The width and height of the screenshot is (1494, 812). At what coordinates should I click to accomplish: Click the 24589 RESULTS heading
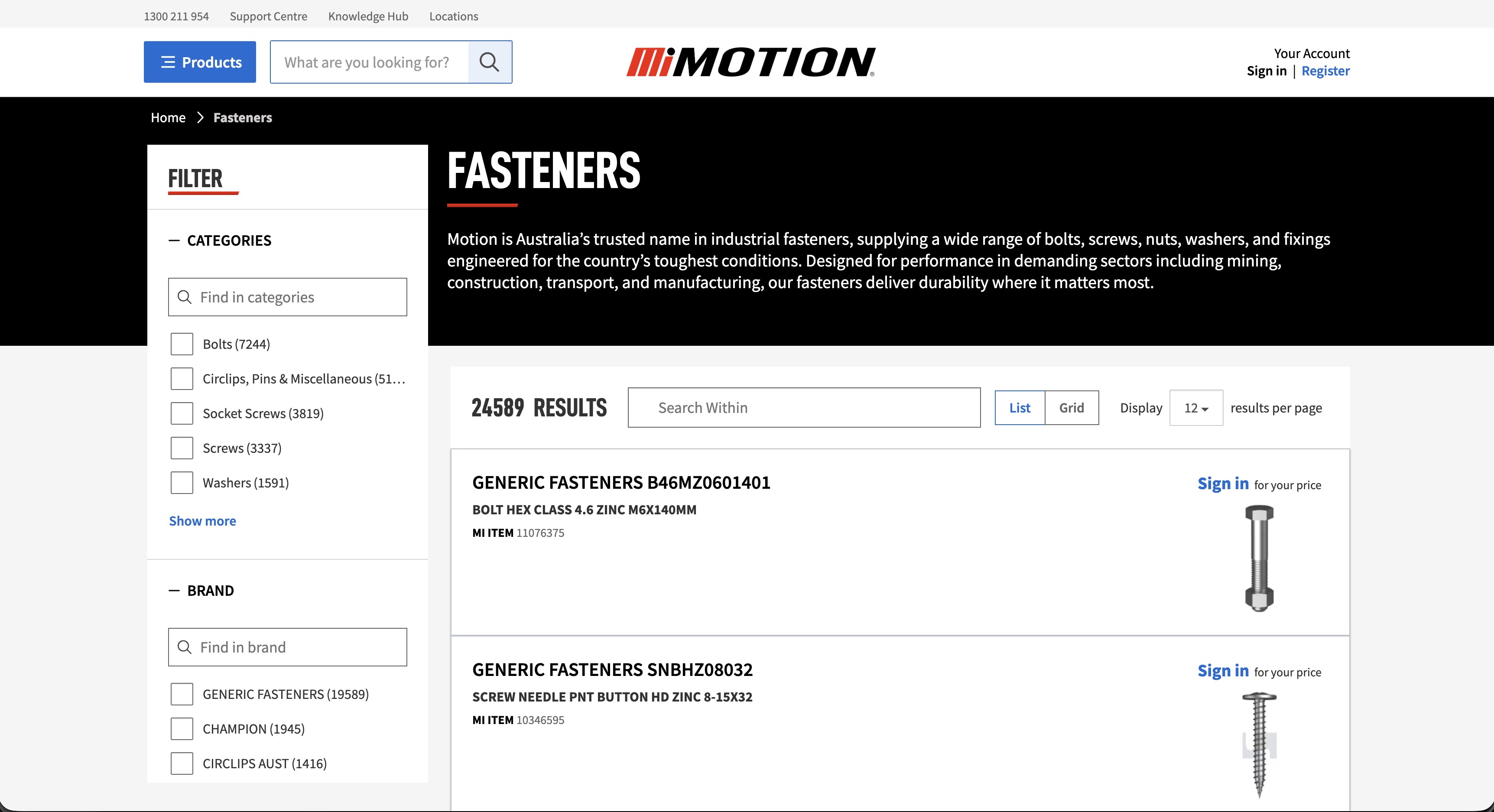click(539, 408)
